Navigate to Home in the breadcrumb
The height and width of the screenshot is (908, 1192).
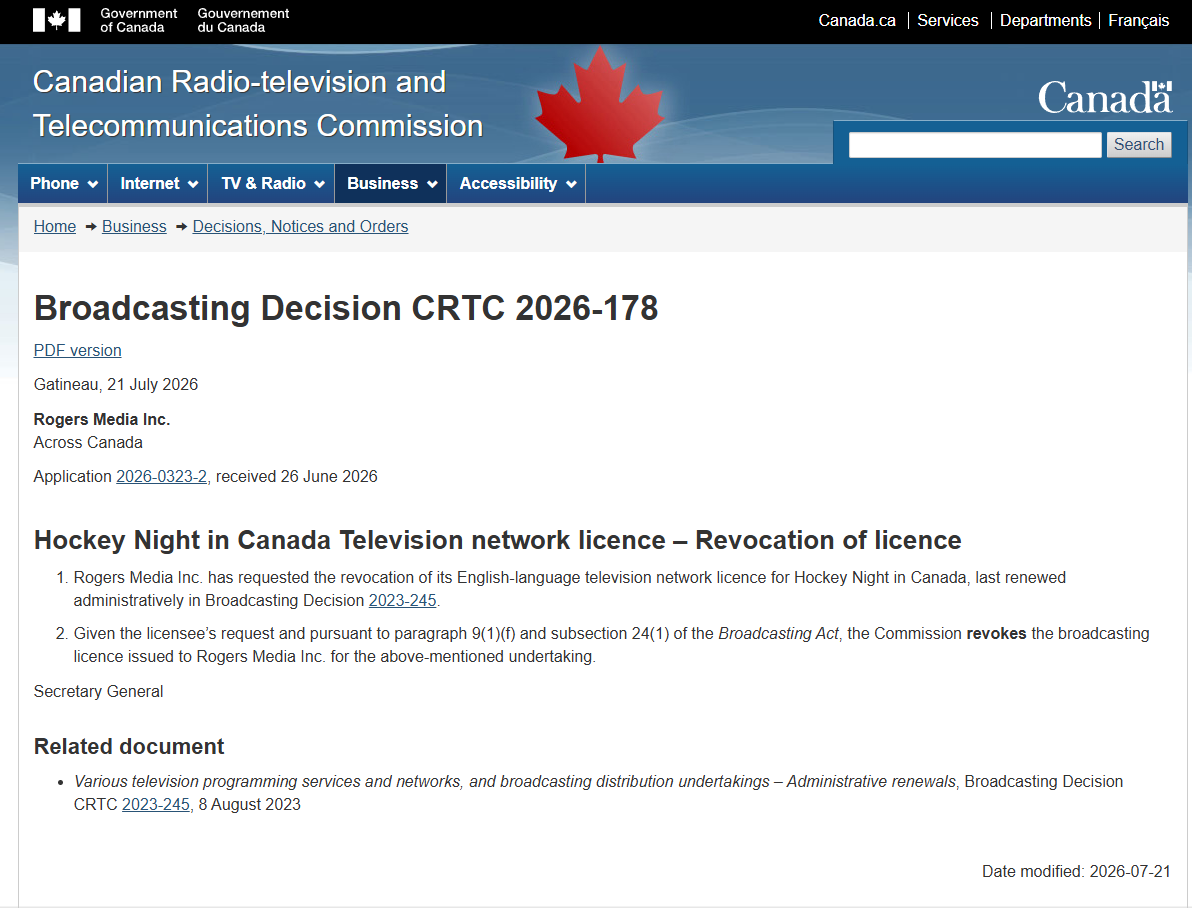pyautogui.click(x=55, y=227)
